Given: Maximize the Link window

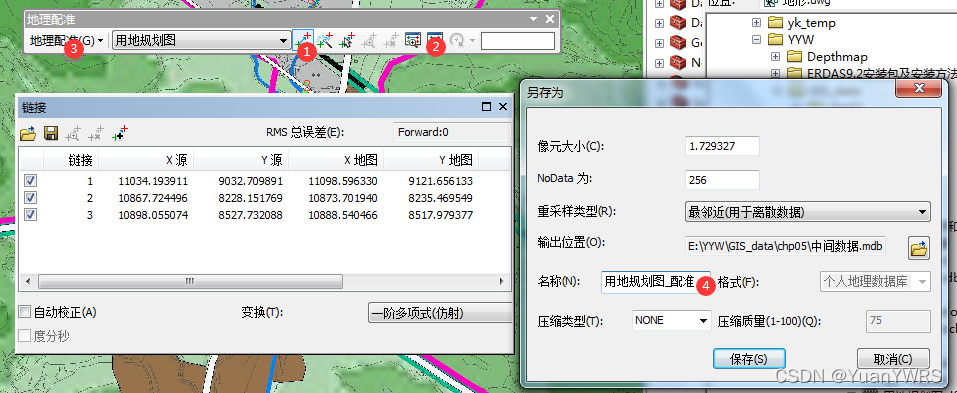Looking at the screenshot, I should 486,107.
